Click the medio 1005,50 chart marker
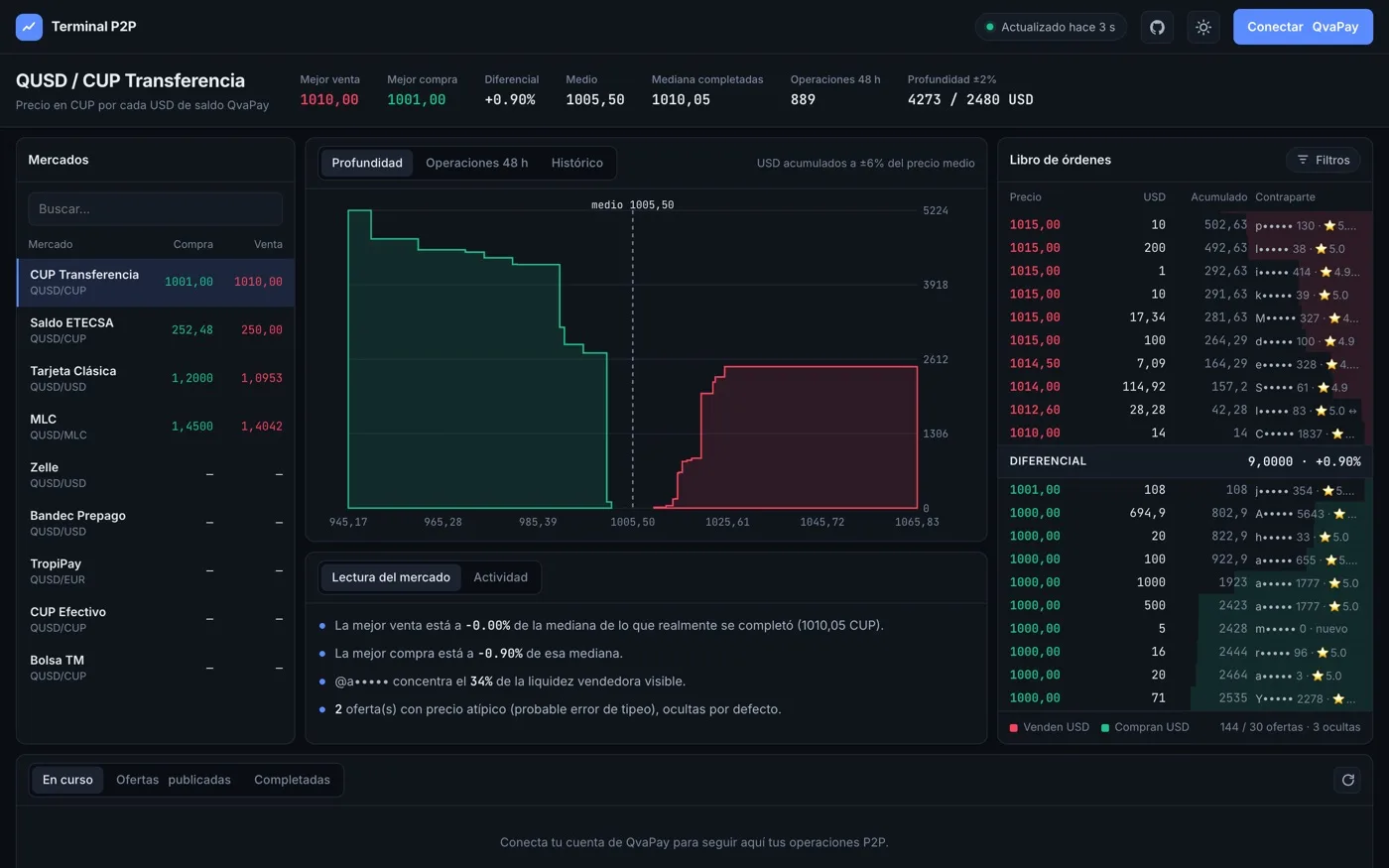 (632, 205)
